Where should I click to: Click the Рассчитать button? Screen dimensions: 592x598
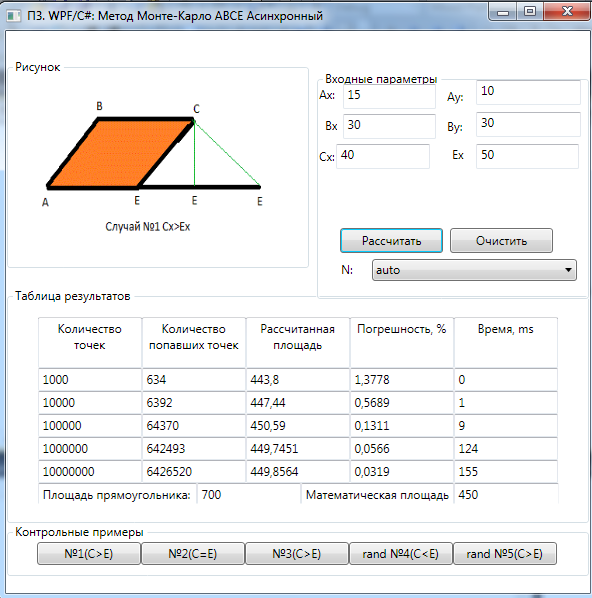tap(391, 241)
